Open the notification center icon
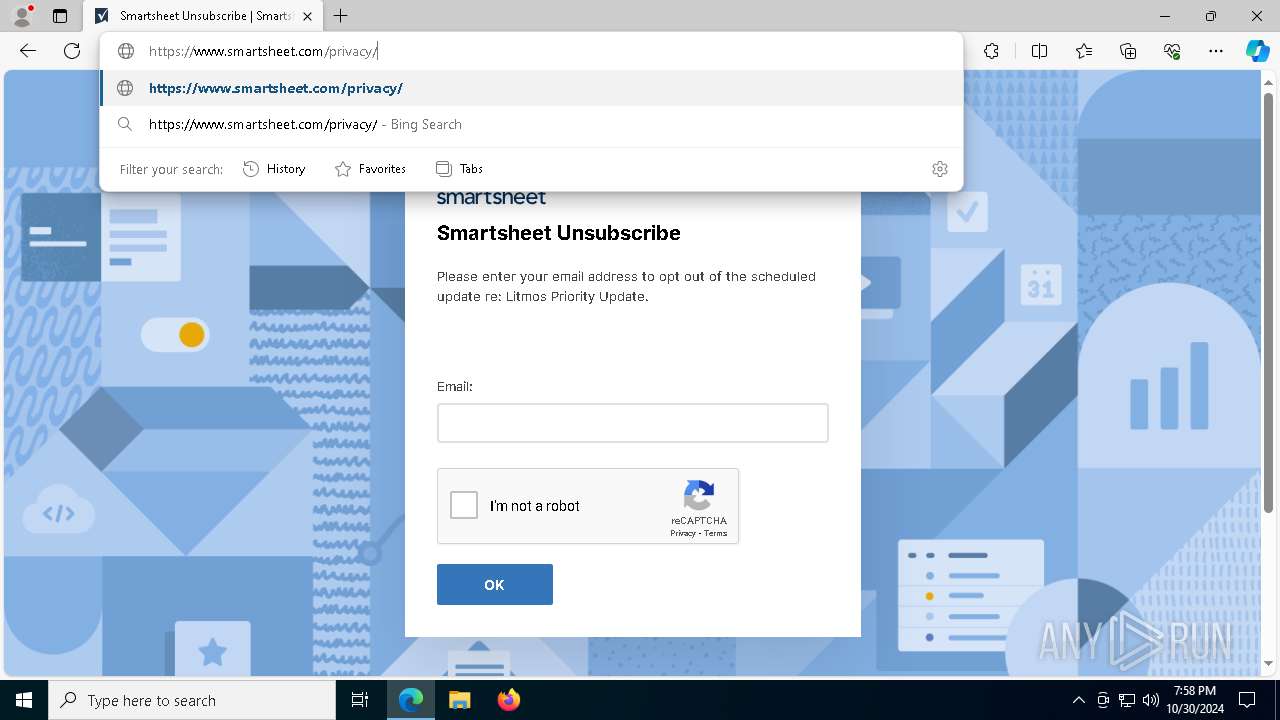 pos(1247,700)
